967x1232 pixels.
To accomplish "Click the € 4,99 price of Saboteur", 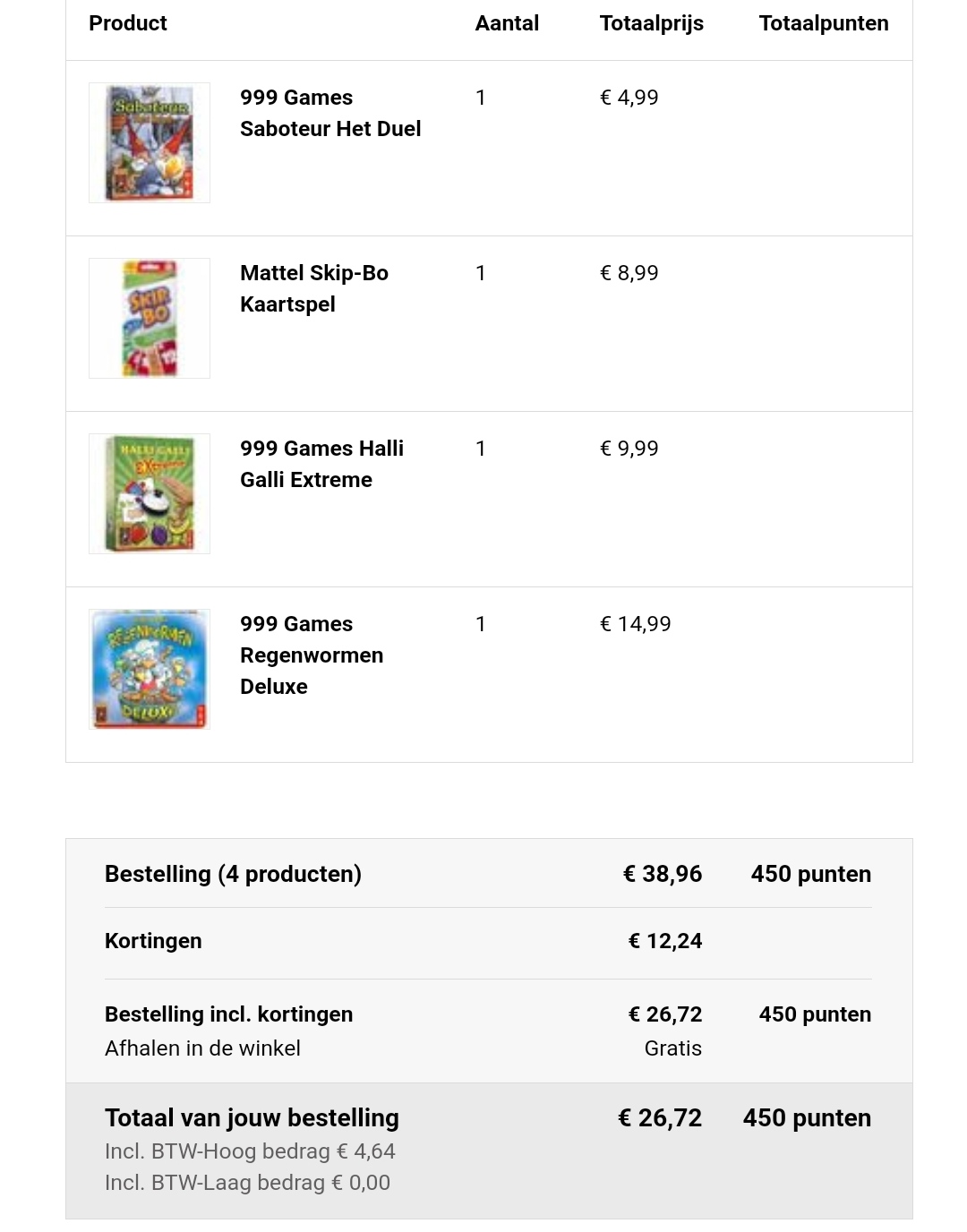I will [629, 98].
